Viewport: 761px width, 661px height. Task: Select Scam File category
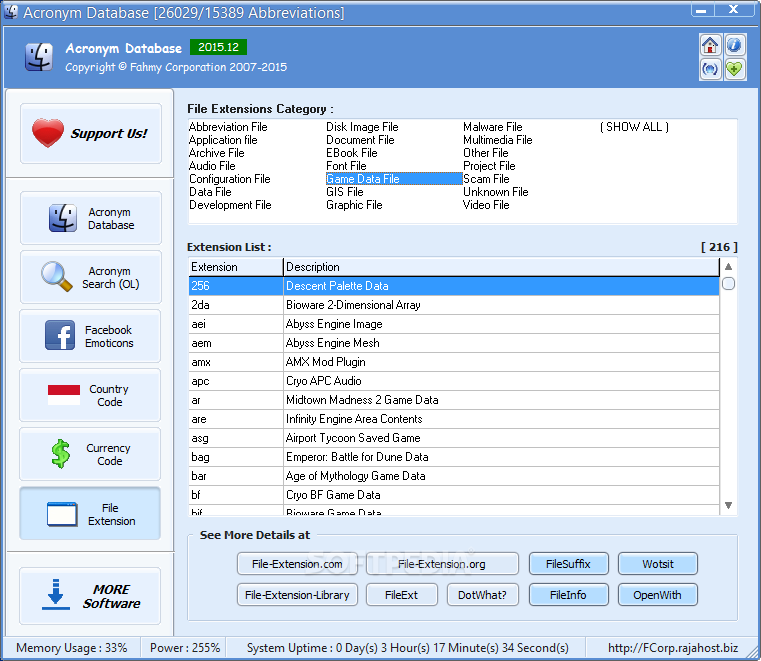pos(486,179)
